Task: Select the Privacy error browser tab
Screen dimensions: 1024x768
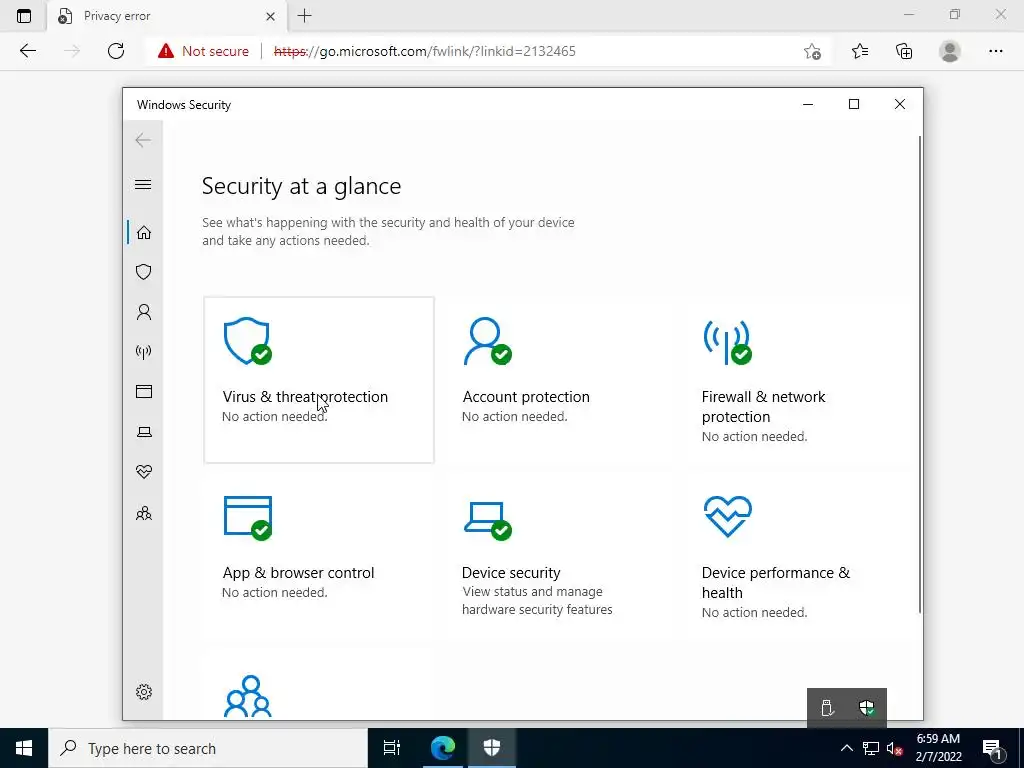Action: (x=167, y=16)
